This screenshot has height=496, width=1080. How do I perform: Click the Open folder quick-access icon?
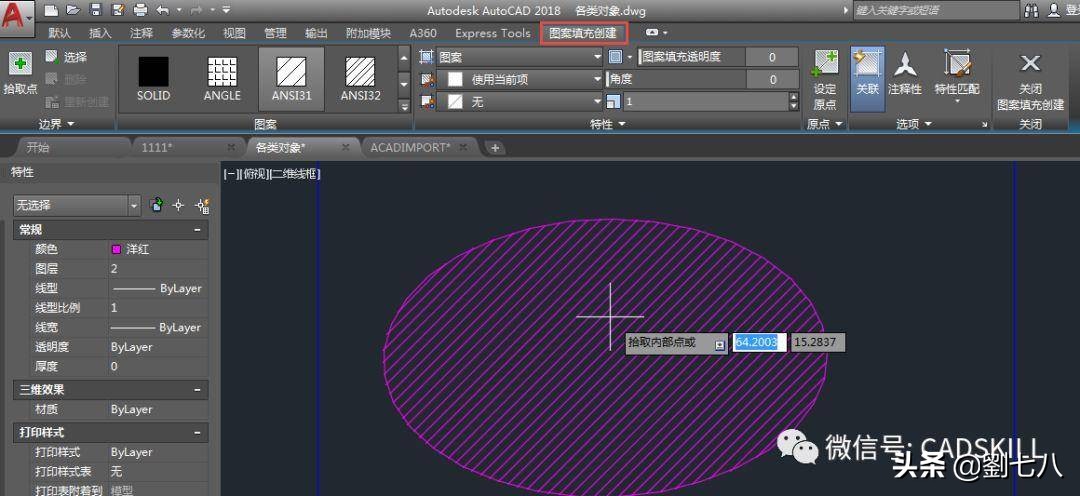[73, 10]
